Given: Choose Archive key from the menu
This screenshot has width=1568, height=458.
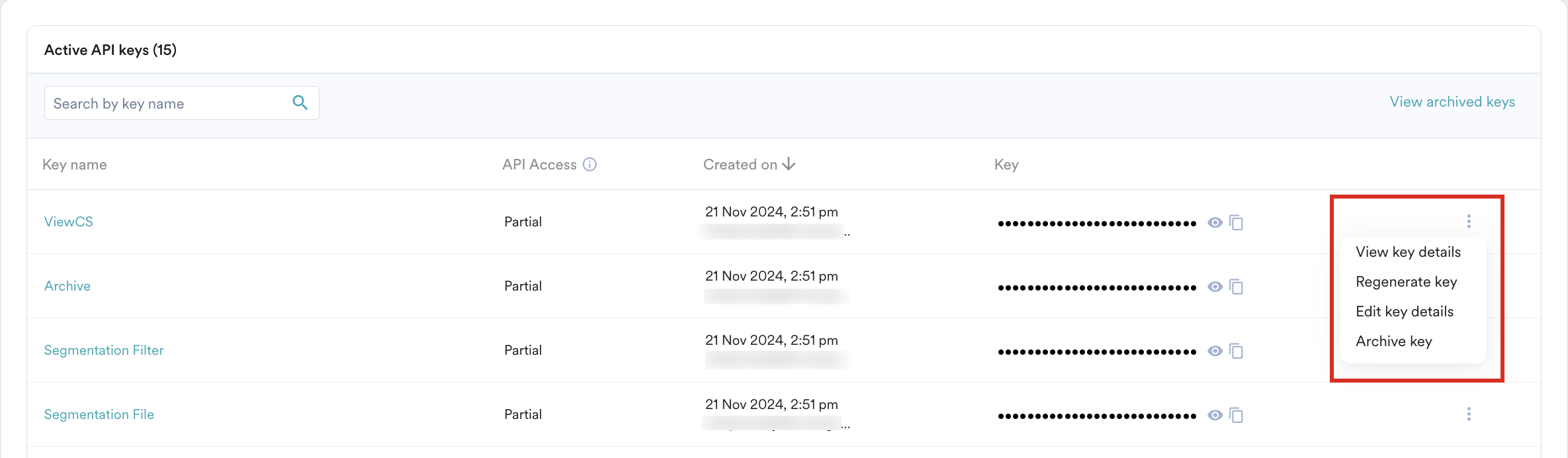Looking at the screenshot, I should pos(1393,342).
